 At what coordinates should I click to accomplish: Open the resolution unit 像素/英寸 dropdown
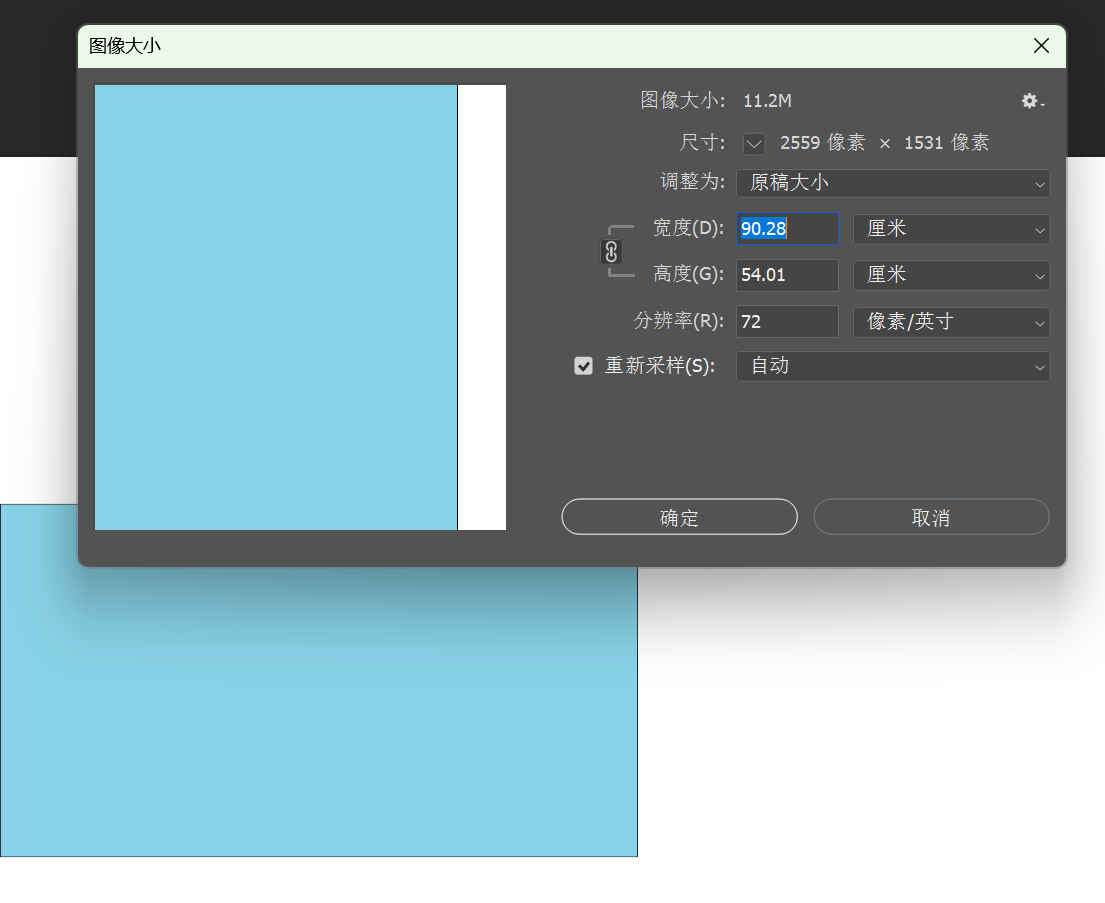click(951, 322)
